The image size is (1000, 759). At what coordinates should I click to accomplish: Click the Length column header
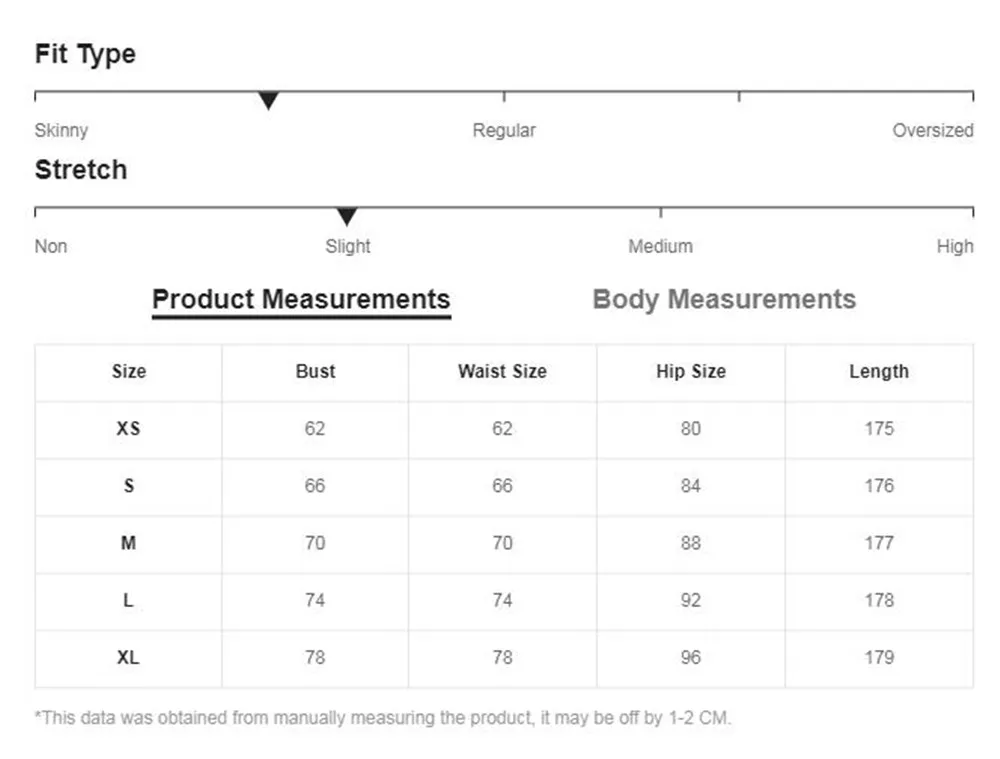click(x=878, y=372)
